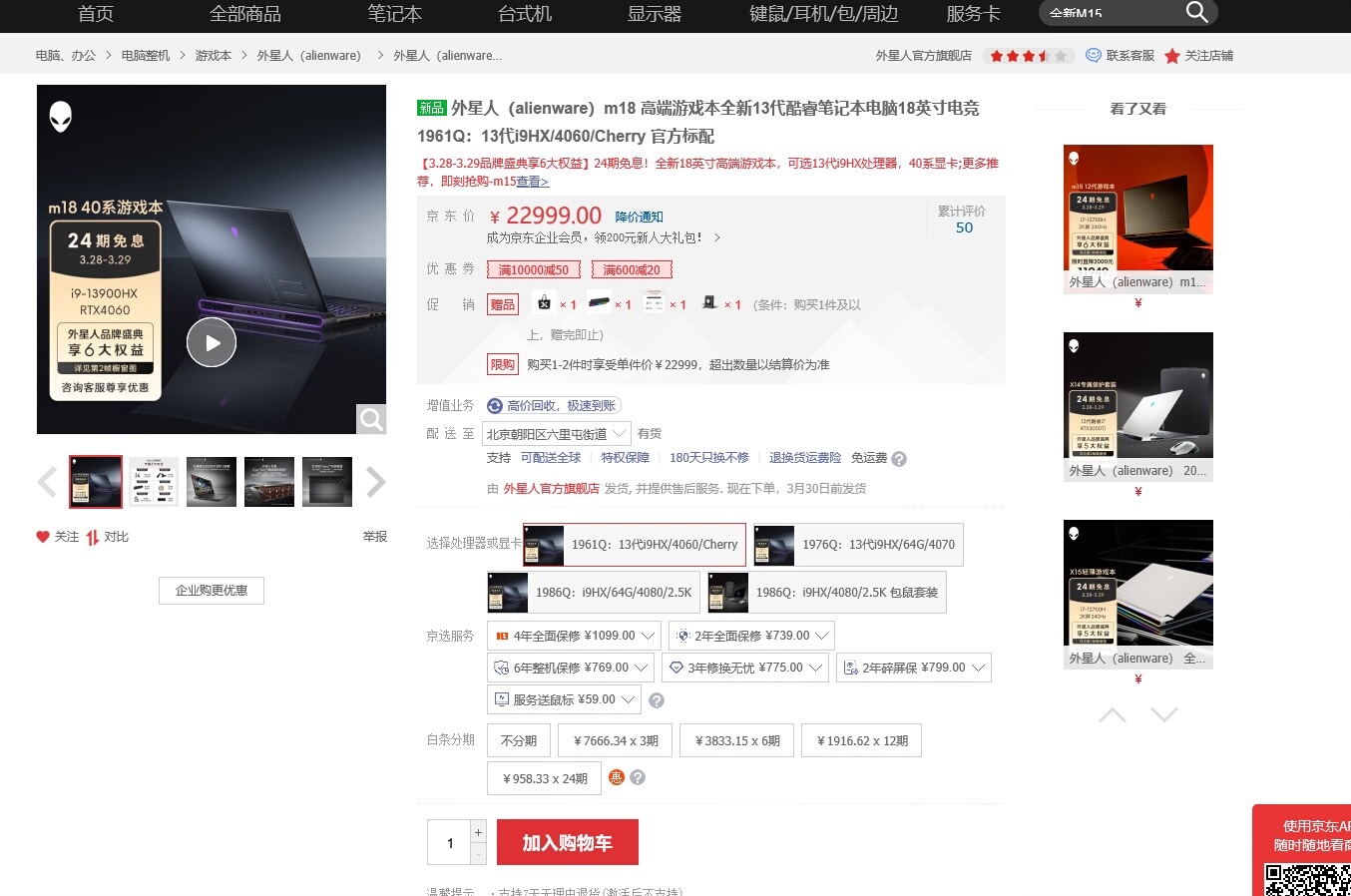Open 游戏本 breadcrumb link

point(214,56)
